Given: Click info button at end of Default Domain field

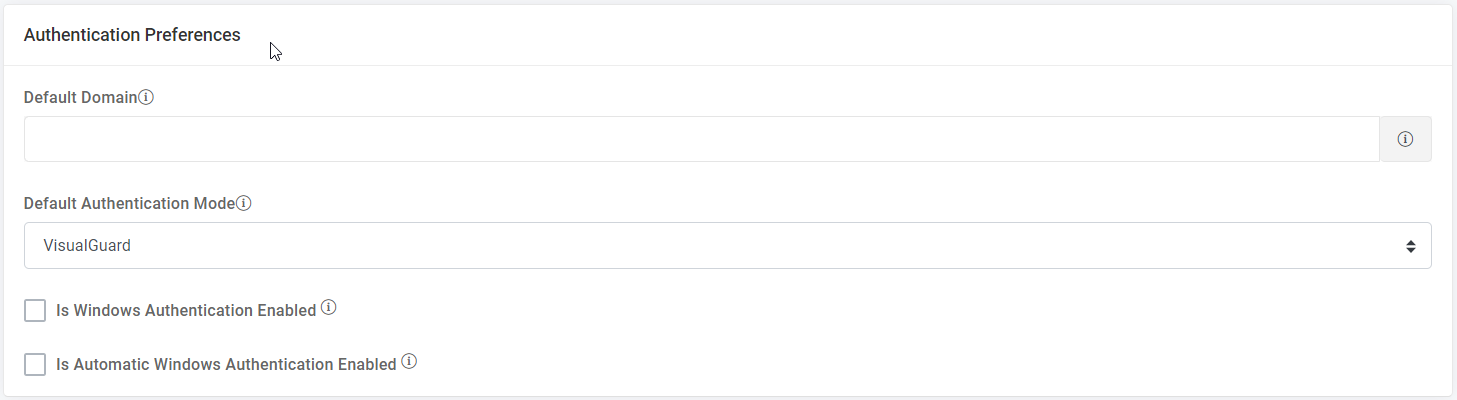Looking at the screenshot, I should pos(1405,140).
